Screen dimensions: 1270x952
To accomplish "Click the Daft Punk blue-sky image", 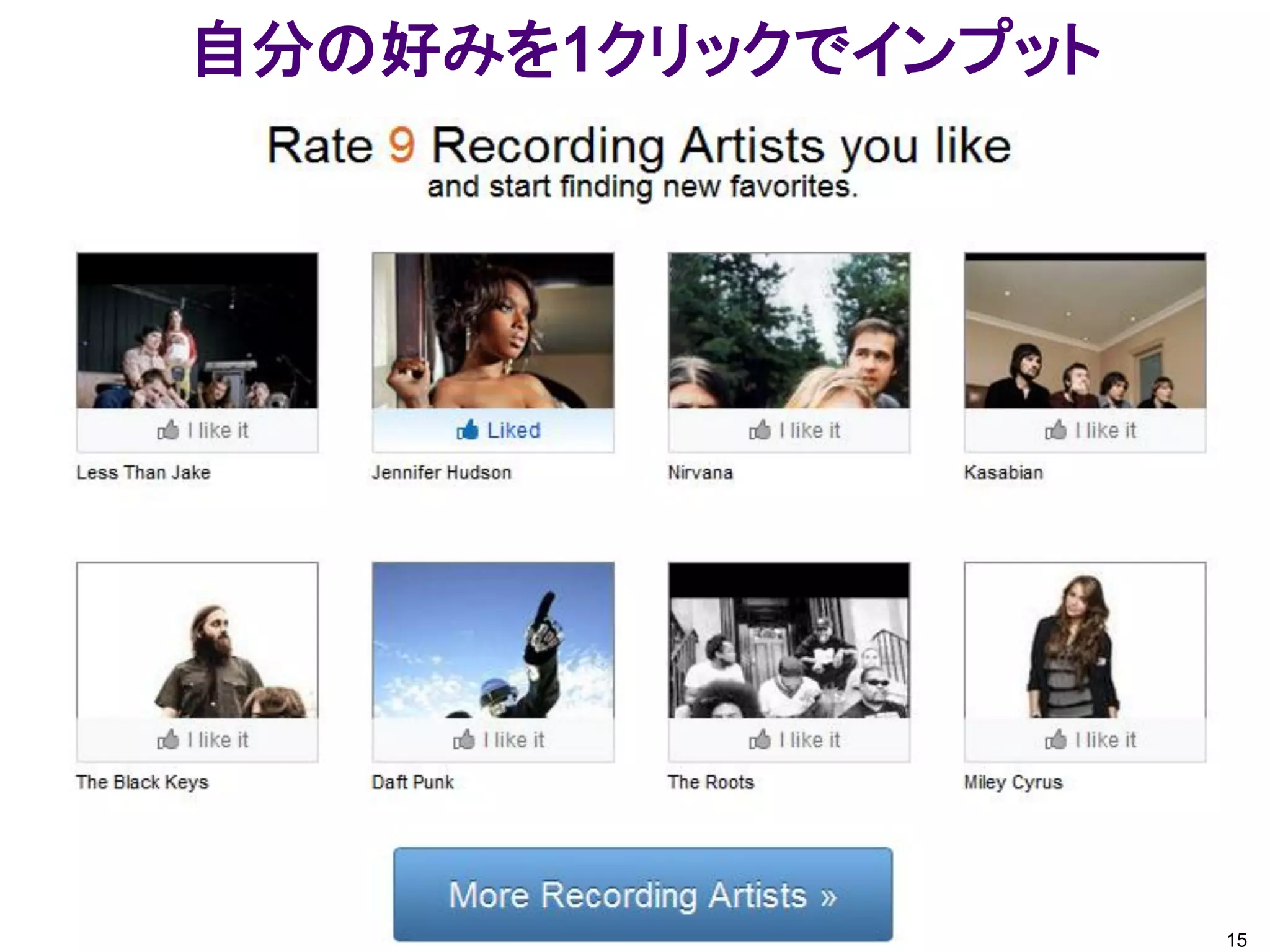I will pyautogui.click(x=493, y=640).
